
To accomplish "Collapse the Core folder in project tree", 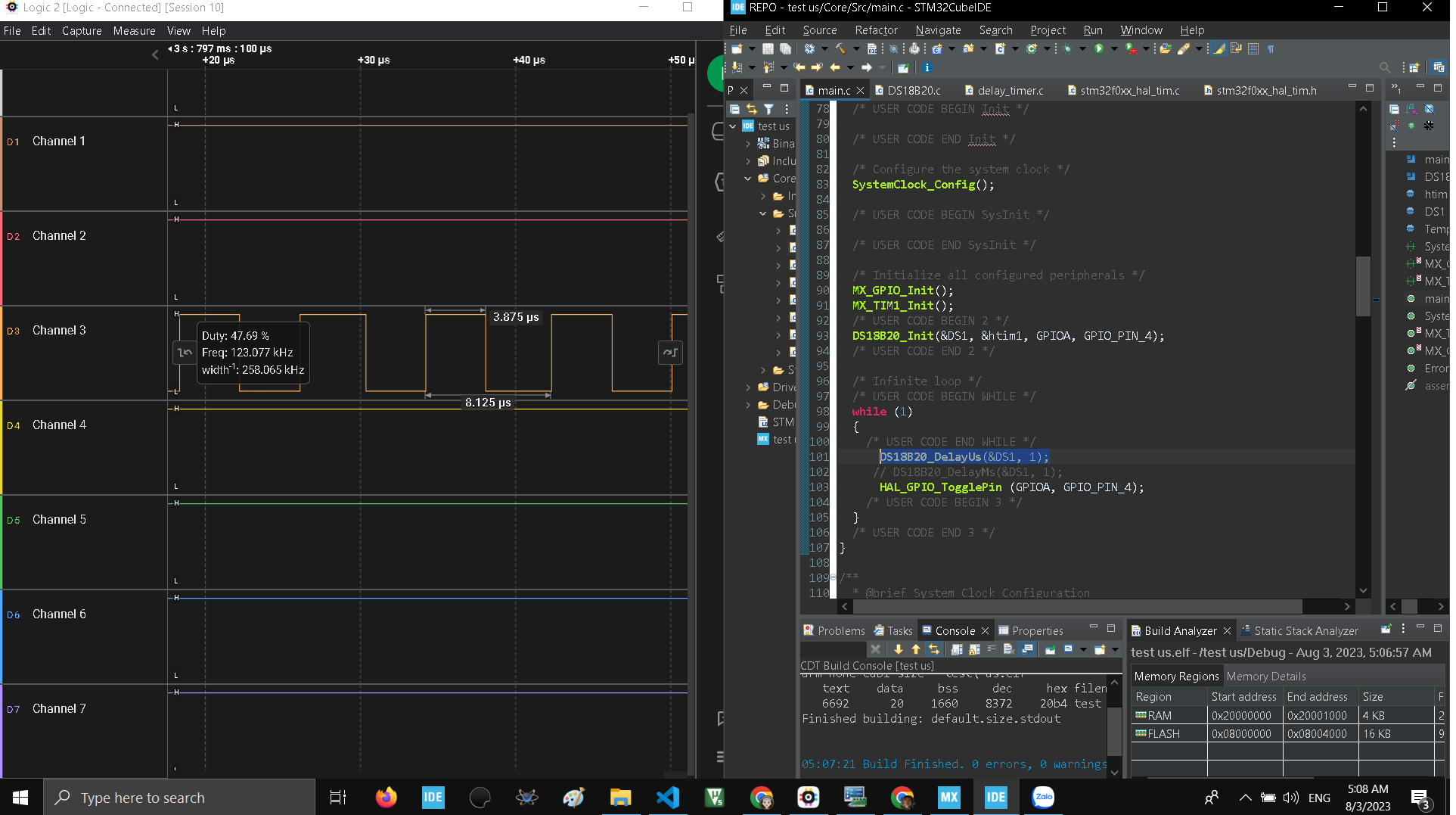I will tap(748, 179).
